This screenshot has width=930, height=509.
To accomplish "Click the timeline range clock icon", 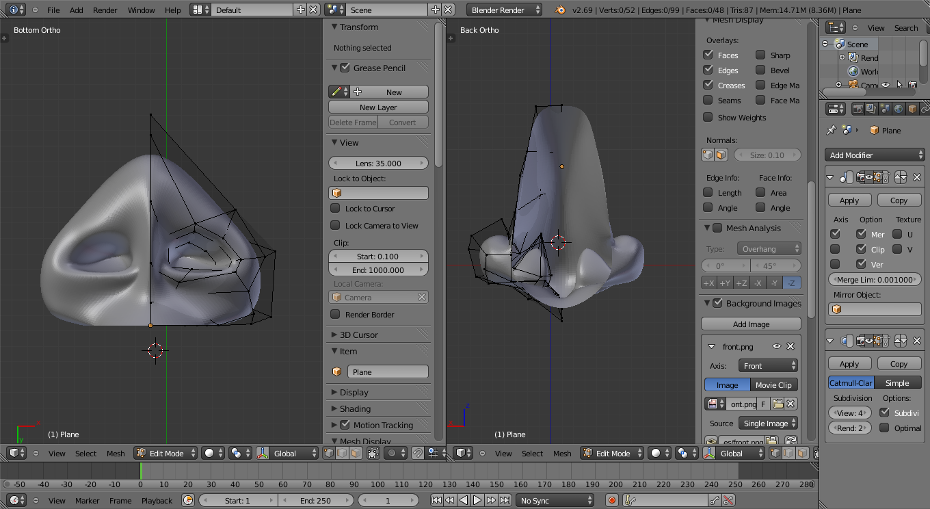I will (187, 500).
